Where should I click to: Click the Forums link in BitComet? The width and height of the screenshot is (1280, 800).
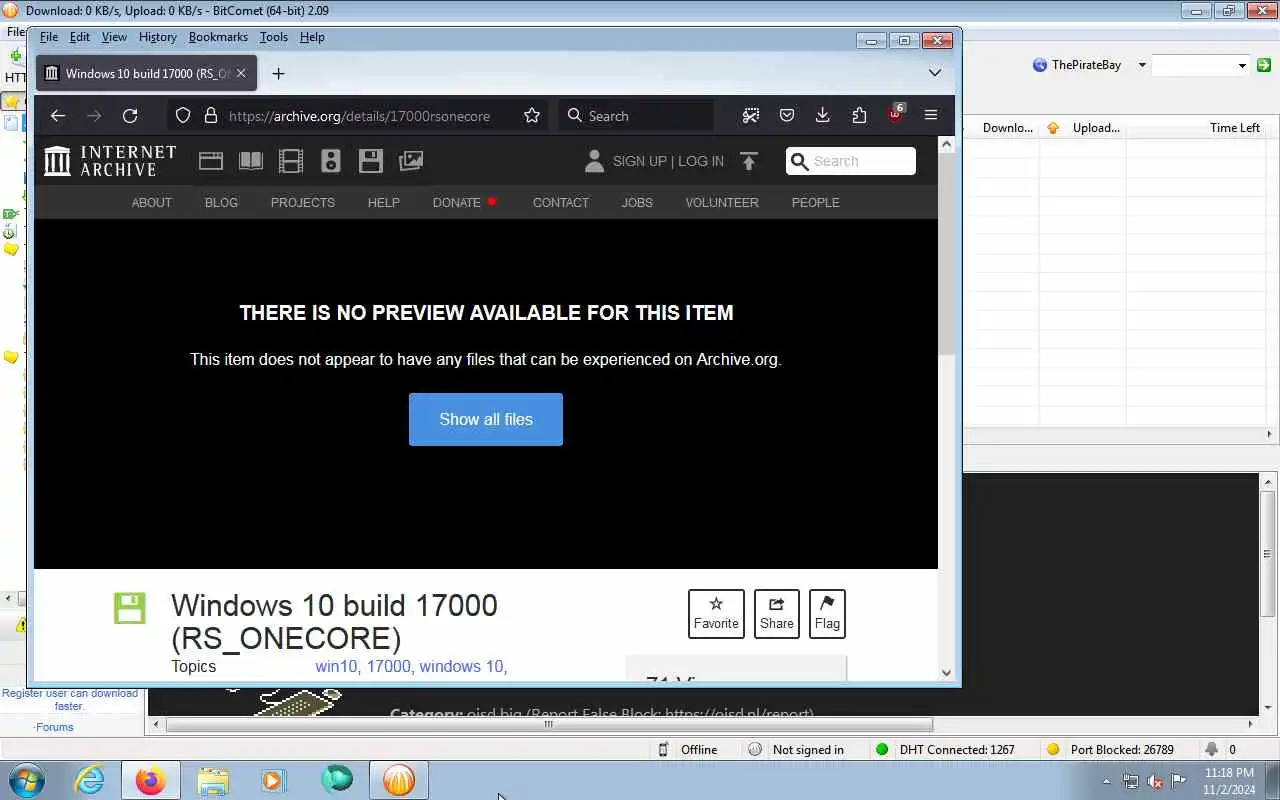click(x=55, y=727)
